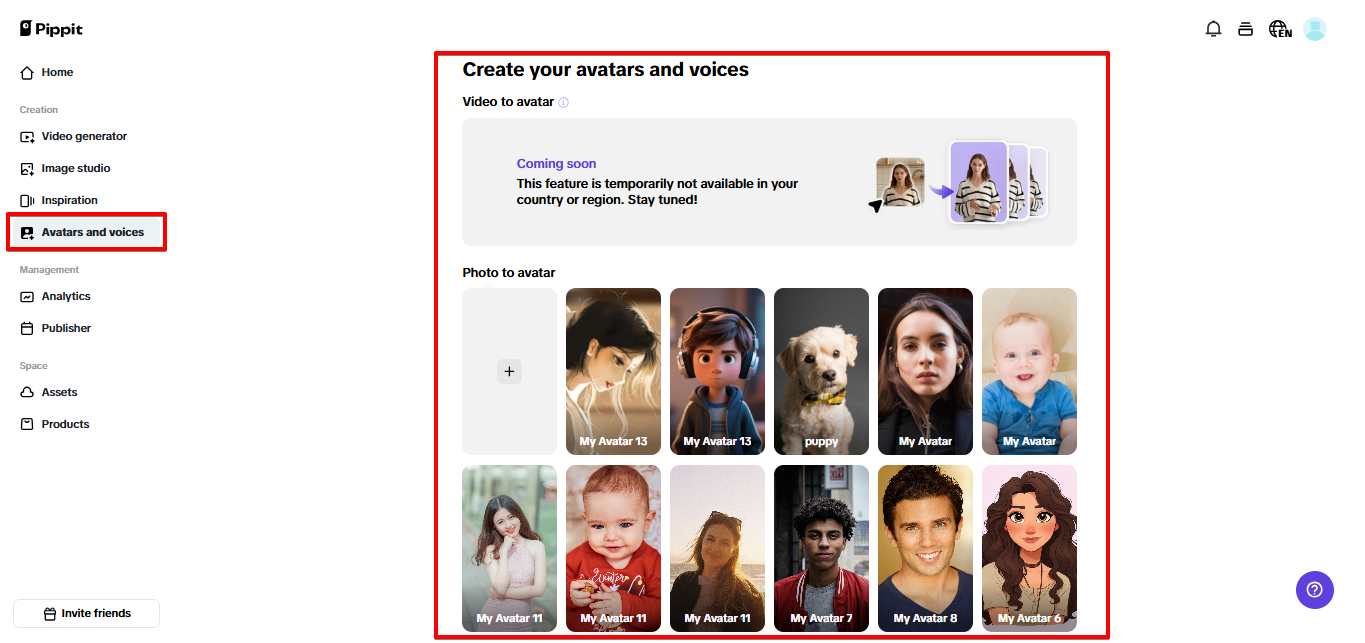Select the My Avatar 6 cartoon woman
Image resolution: width=1365 pixels, height=643 pixels.
tap(1029, 548)
